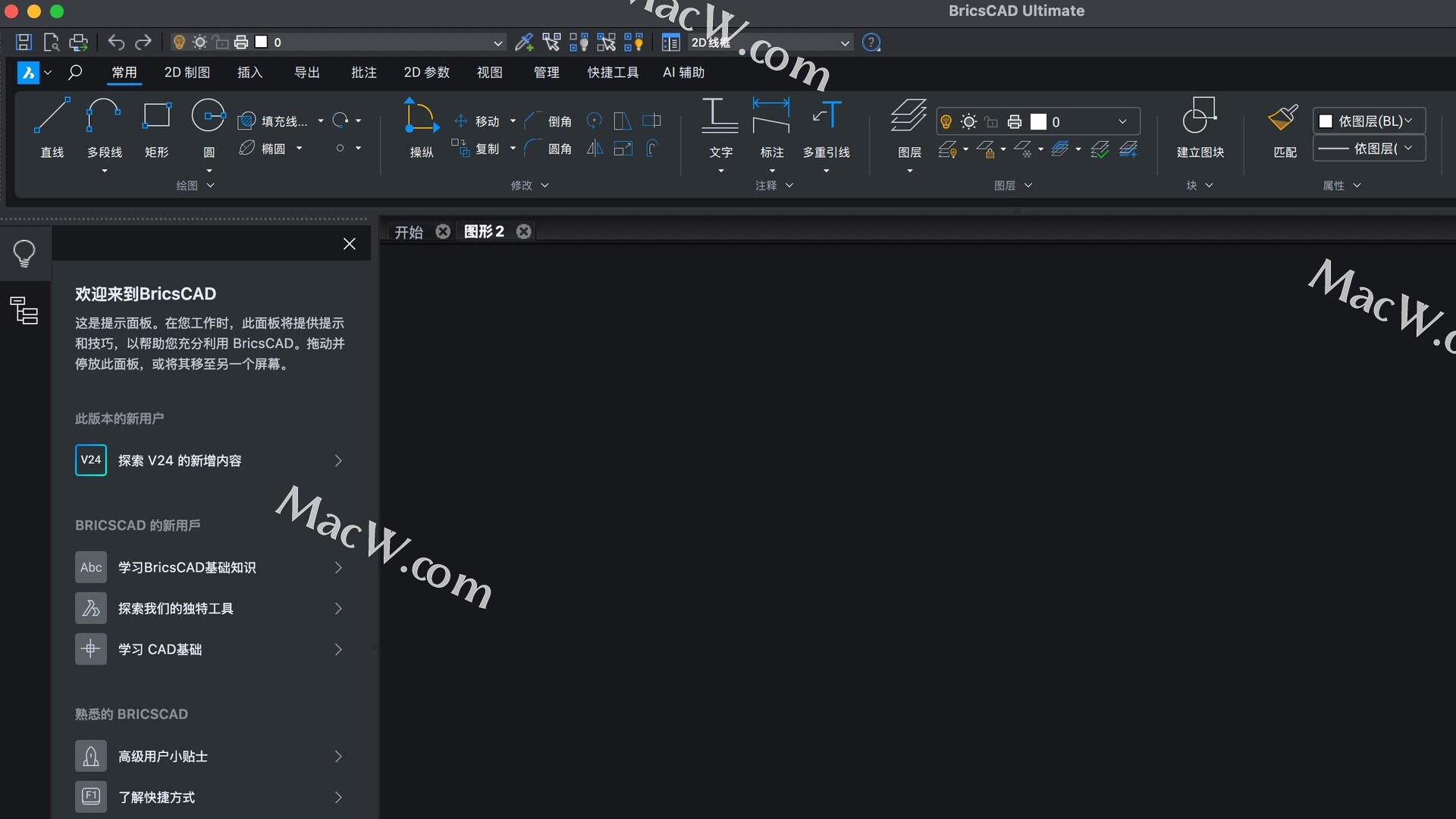The height and width of the screenshot is (819, 1456).
Task: Select the Create Block (建立图块) icon
Action: [x=1200, y=116]
